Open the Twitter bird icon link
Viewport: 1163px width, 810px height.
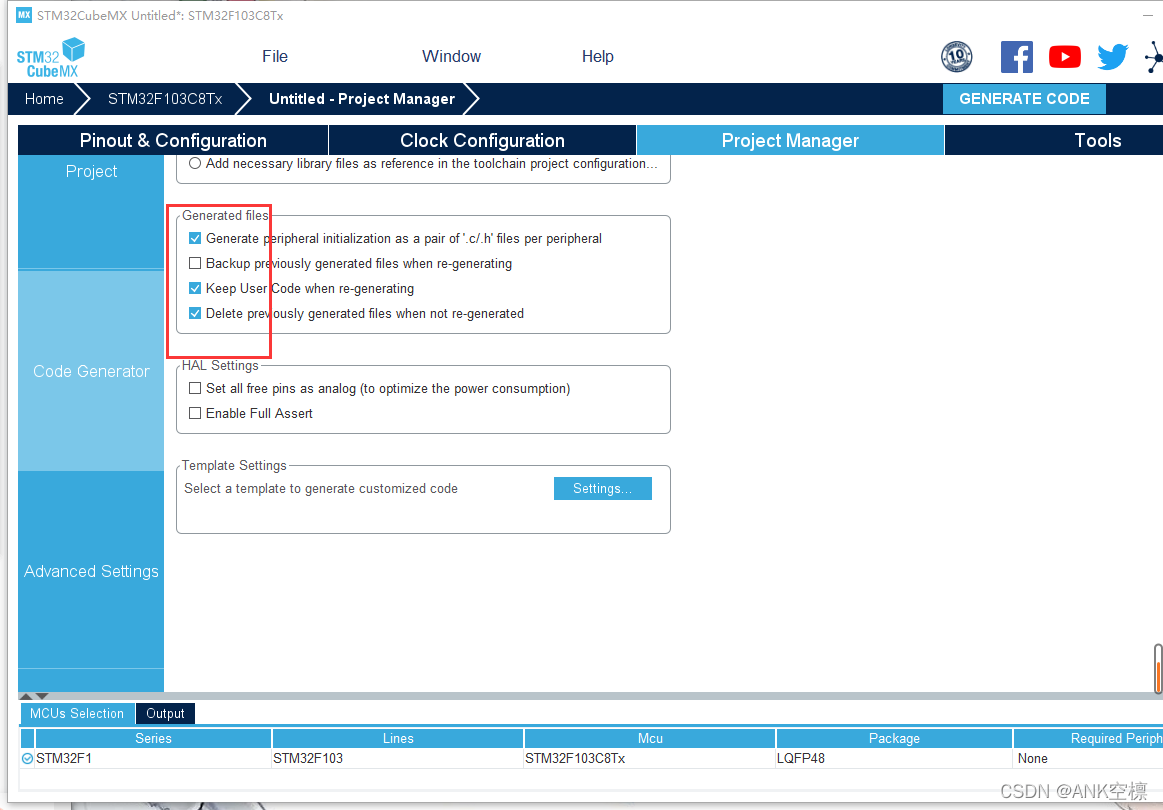click(x=1113, y=57)
